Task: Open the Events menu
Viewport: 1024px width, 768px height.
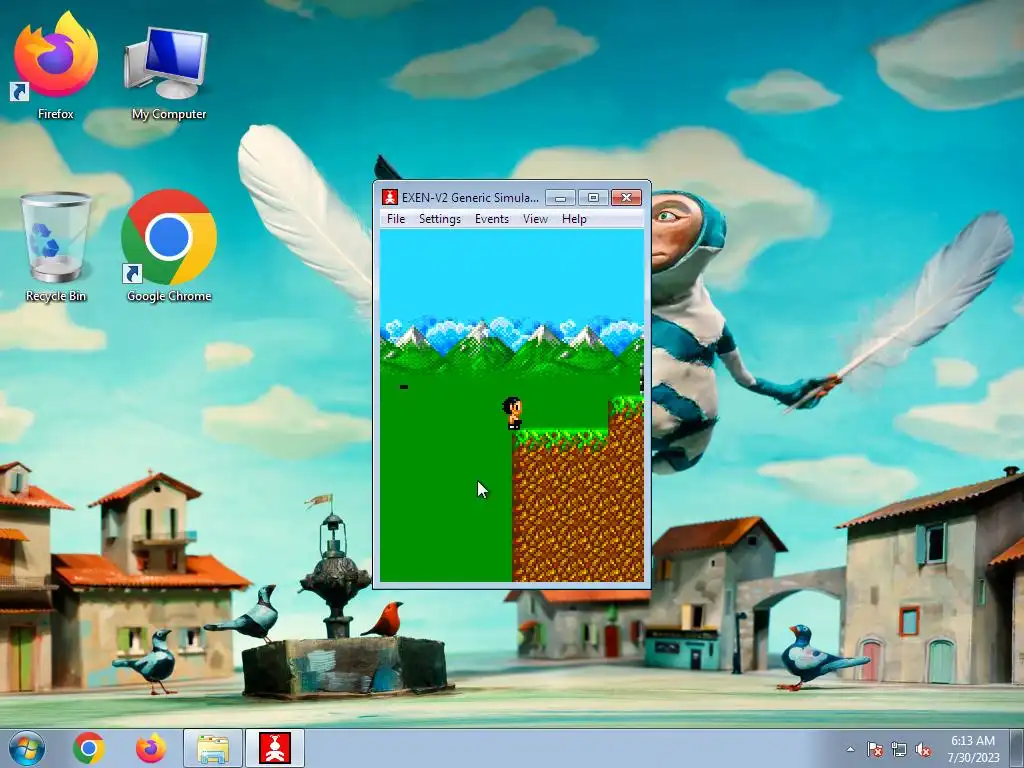Action: [491, 219]
